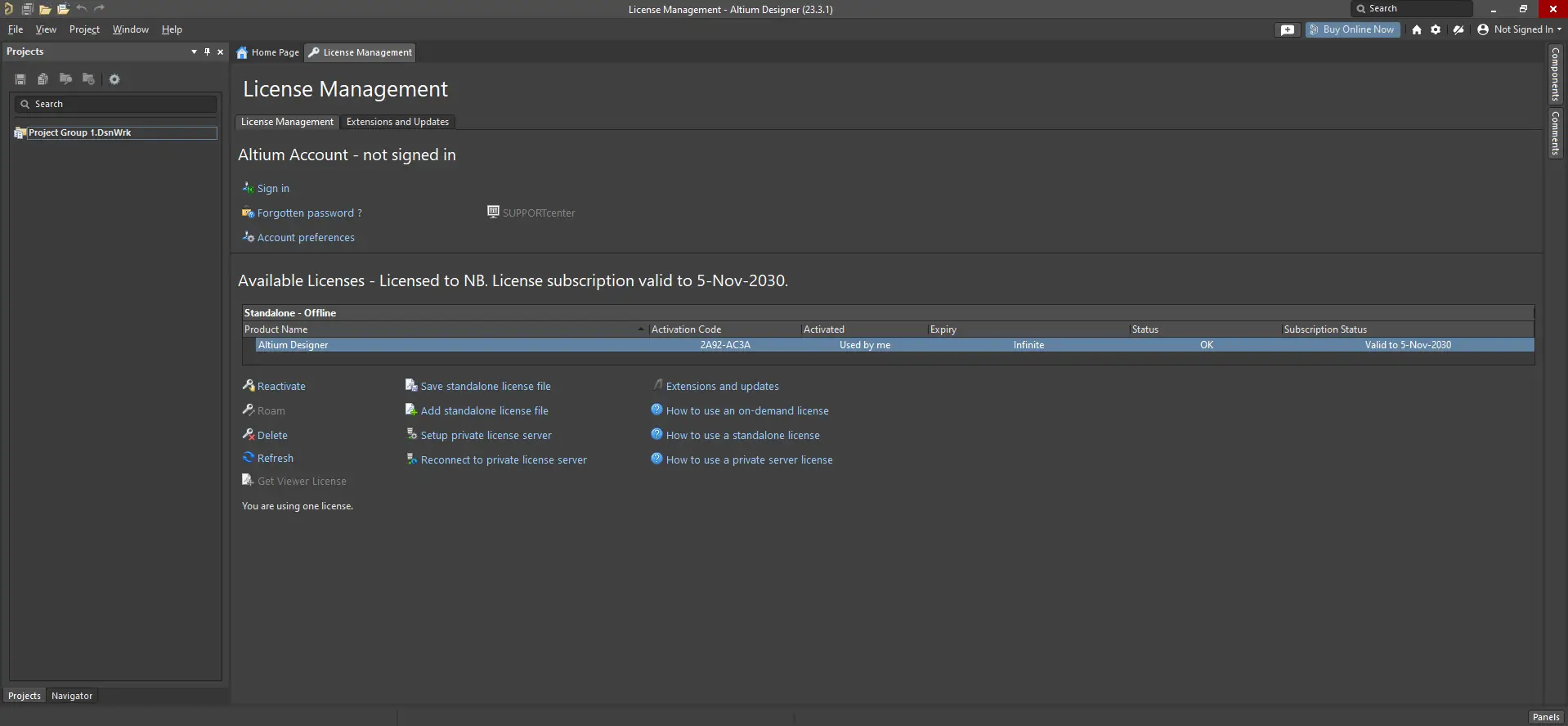Viewport: 1568px width, 726px height.
Task: Open the Window menu
Action: point(131,29)
